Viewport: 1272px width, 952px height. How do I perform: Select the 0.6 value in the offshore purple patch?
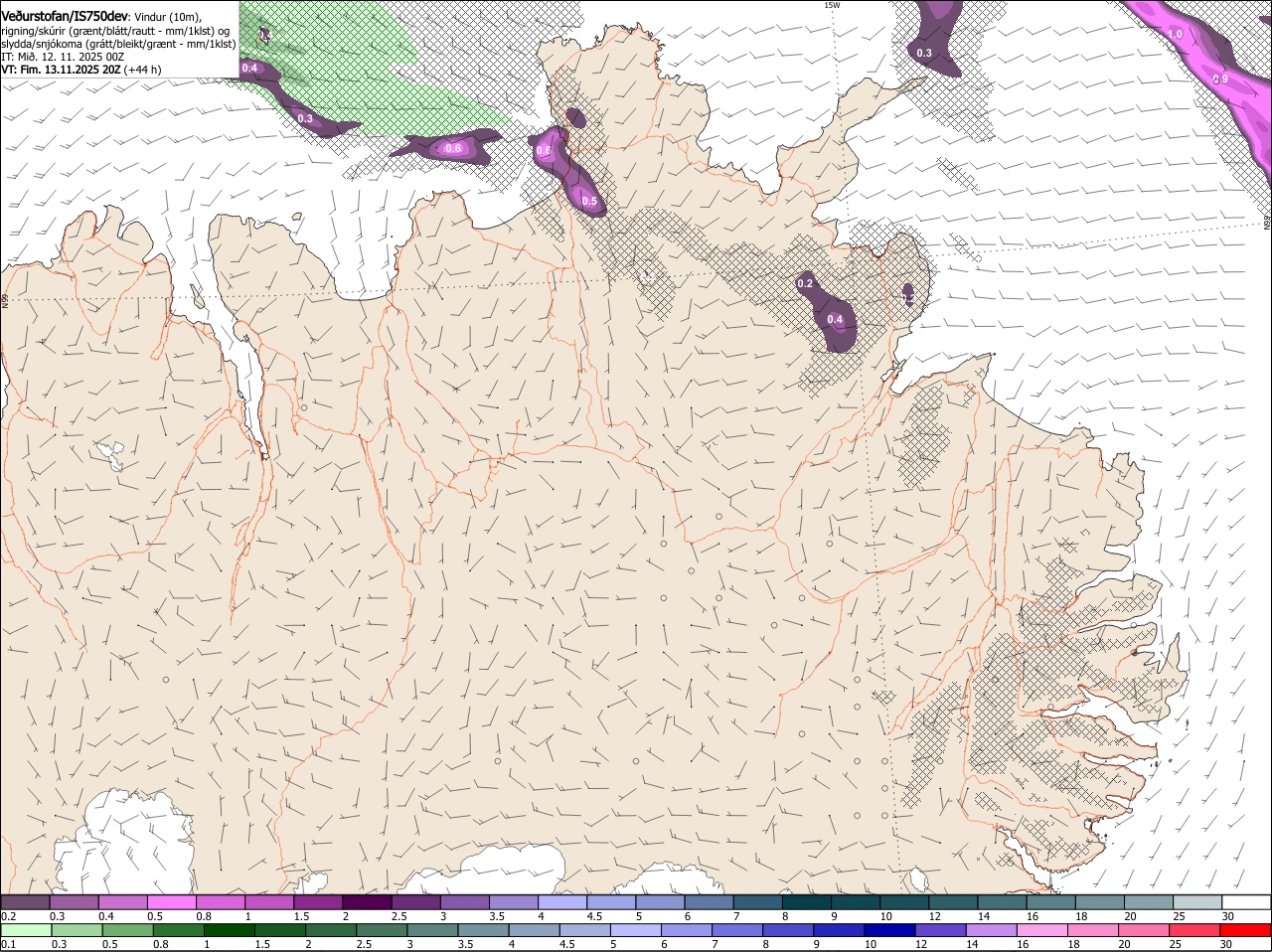click(453, 149)
